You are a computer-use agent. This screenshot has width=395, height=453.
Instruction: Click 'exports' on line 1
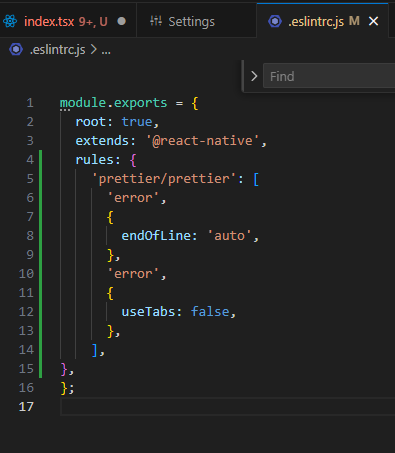[140, 103]
